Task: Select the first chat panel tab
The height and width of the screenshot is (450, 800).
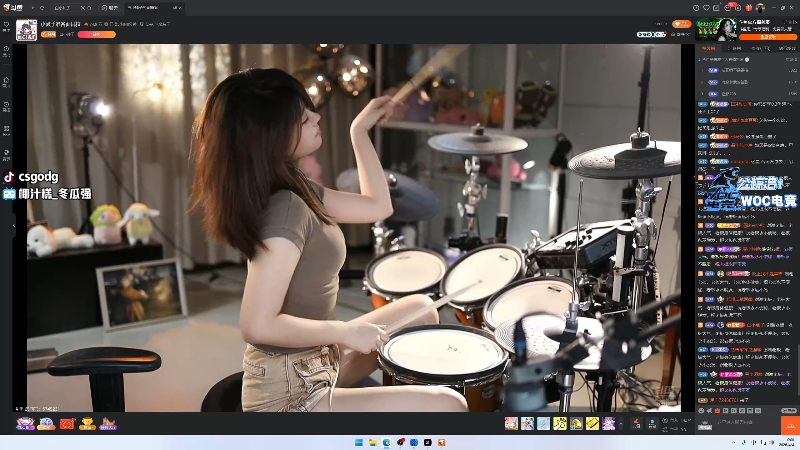Action: pyautogui.click(x=708, y=47)
